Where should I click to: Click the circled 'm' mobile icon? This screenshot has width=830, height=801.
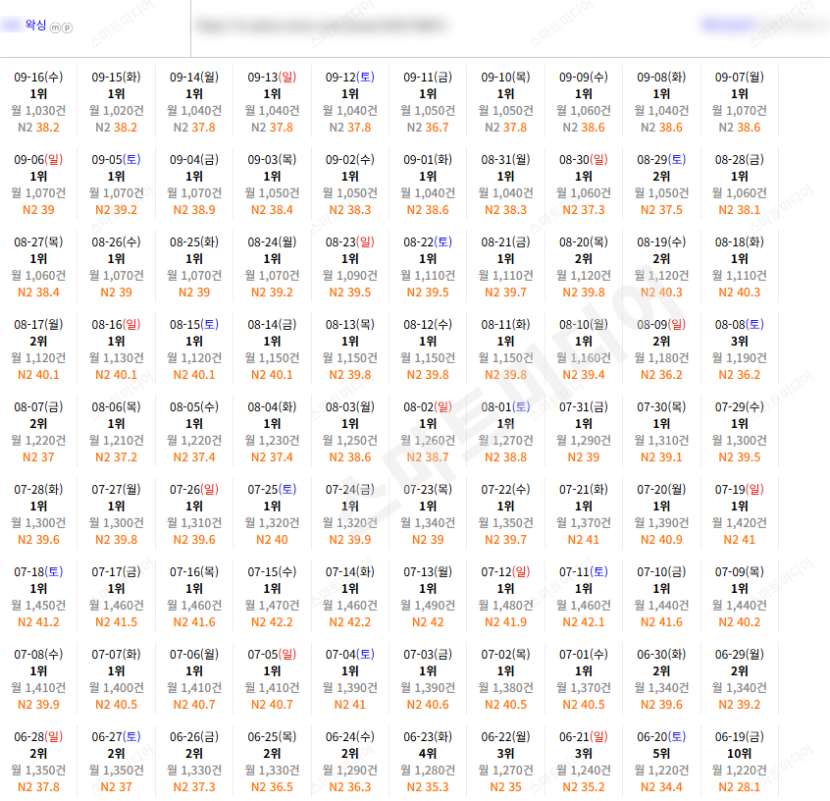55,28
